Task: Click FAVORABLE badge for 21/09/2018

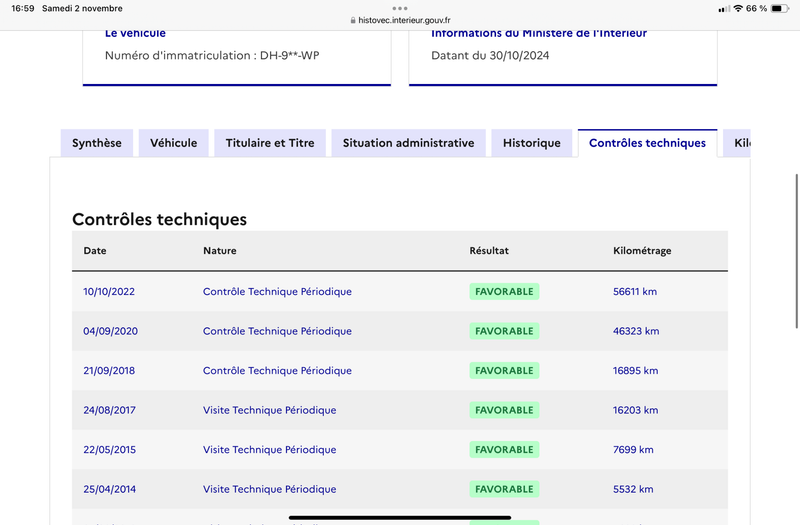Action: (x=504, y=370)
